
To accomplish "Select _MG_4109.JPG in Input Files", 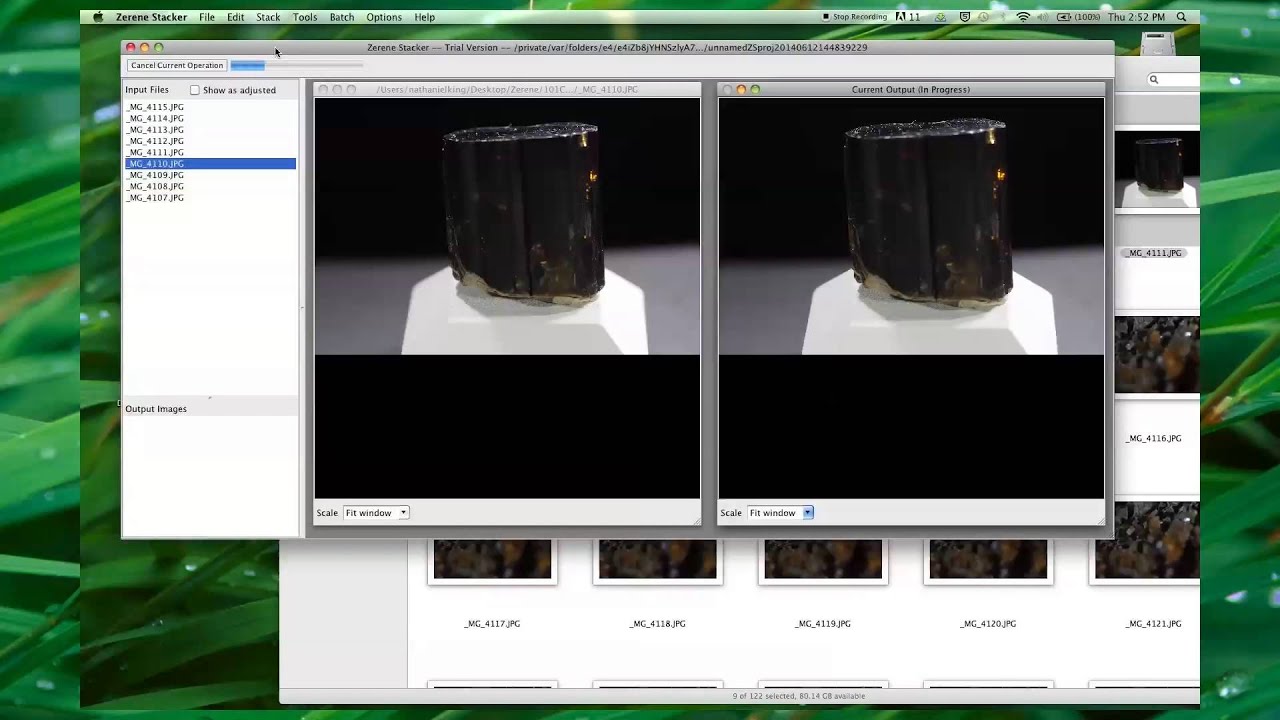I will pos(210,175).
